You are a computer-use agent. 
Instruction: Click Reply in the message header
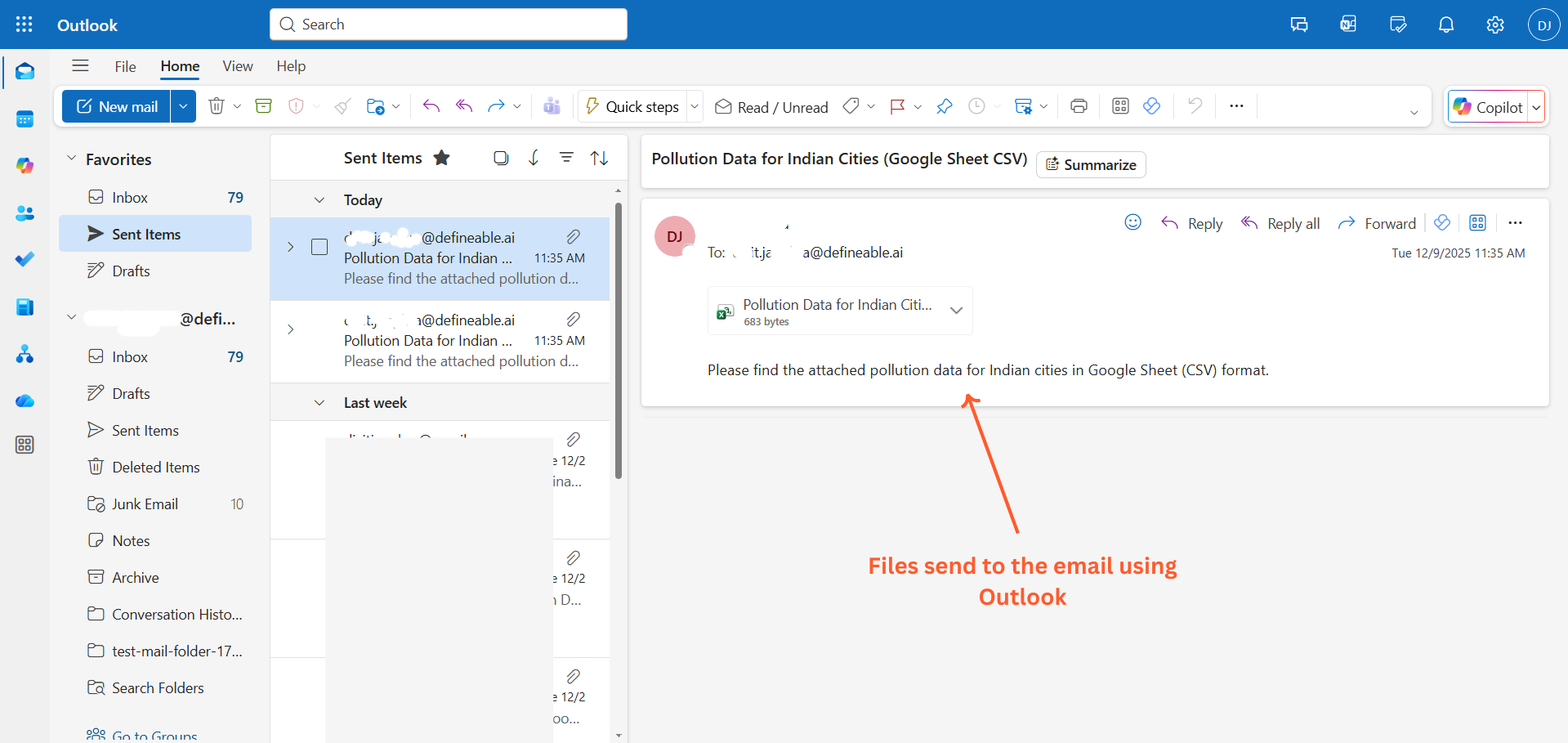[x=1192, y=223]
